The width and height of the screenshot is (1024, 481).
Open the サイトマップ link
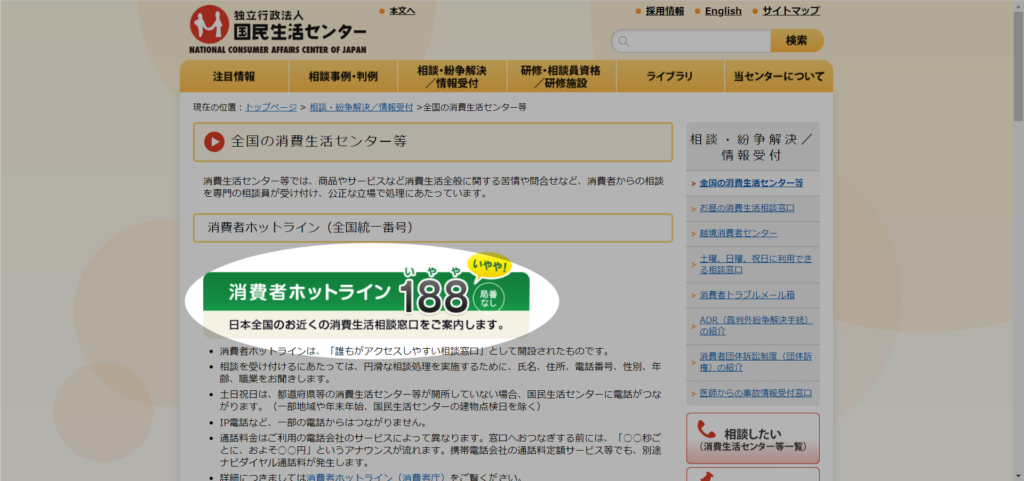point(791,11)
